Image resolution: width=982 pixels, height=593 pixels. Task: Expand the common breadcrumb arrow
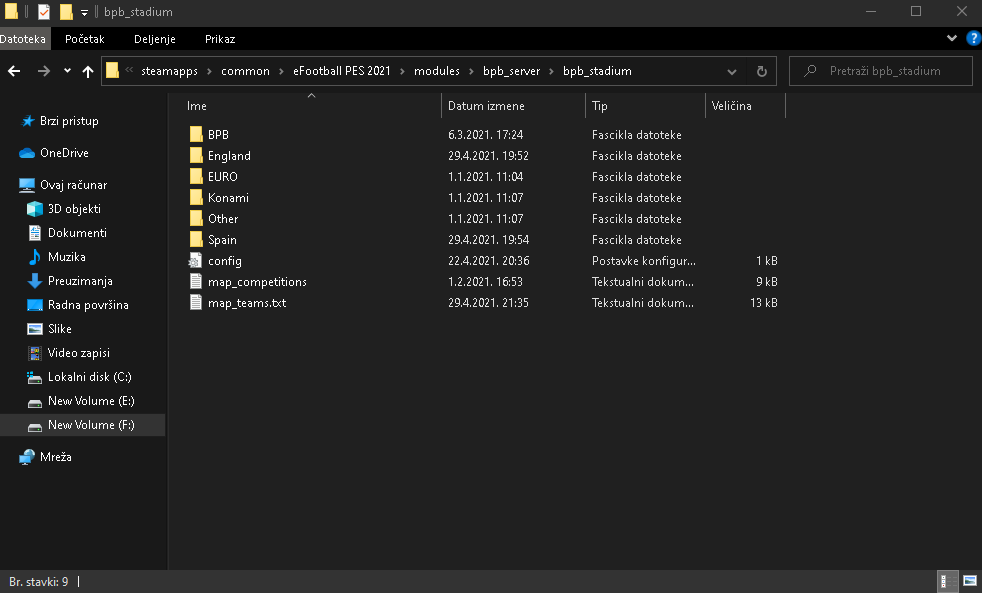click(281, 71)
